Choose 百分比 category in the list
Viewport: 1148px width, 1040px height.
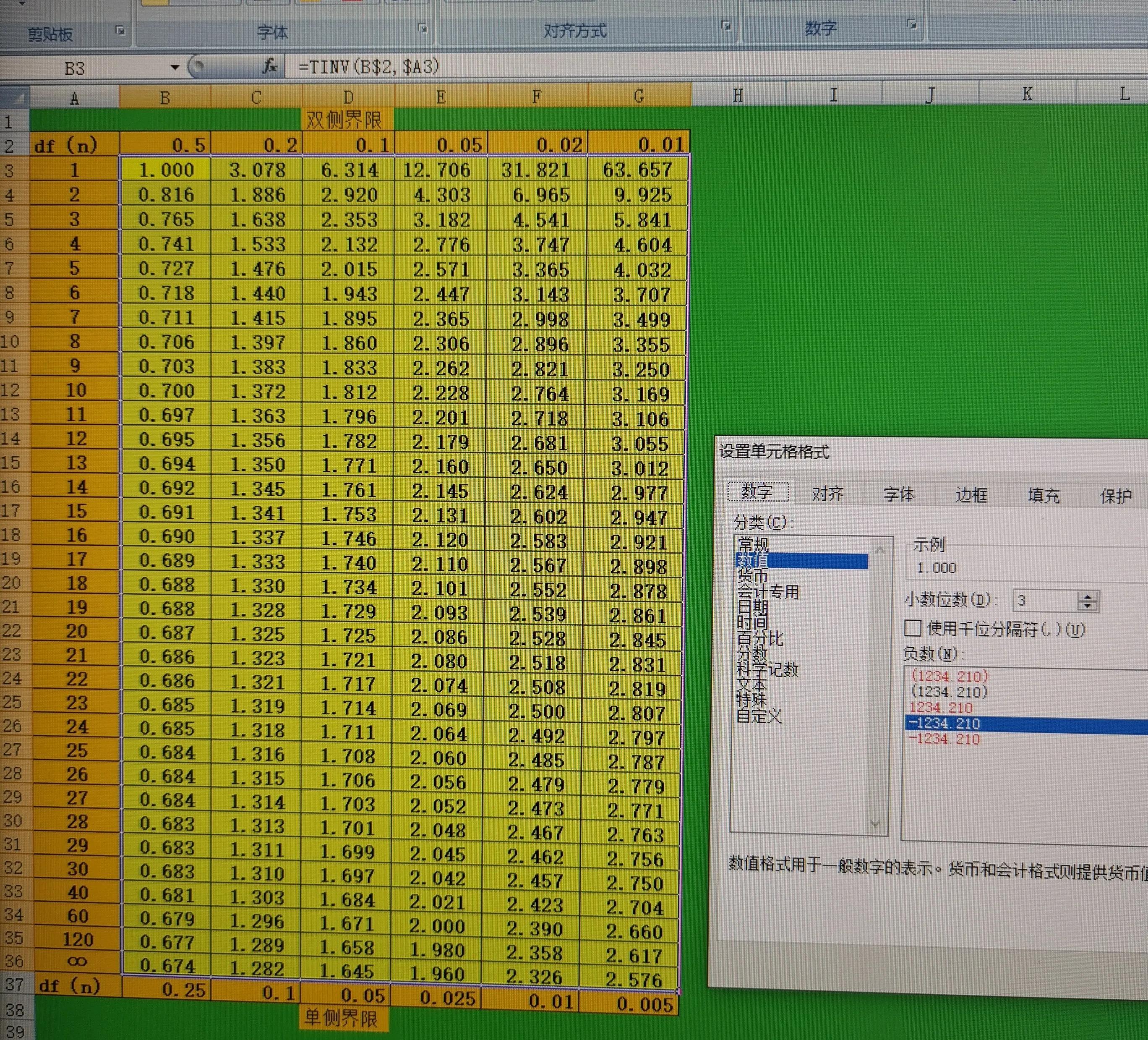tap(759, 638)
